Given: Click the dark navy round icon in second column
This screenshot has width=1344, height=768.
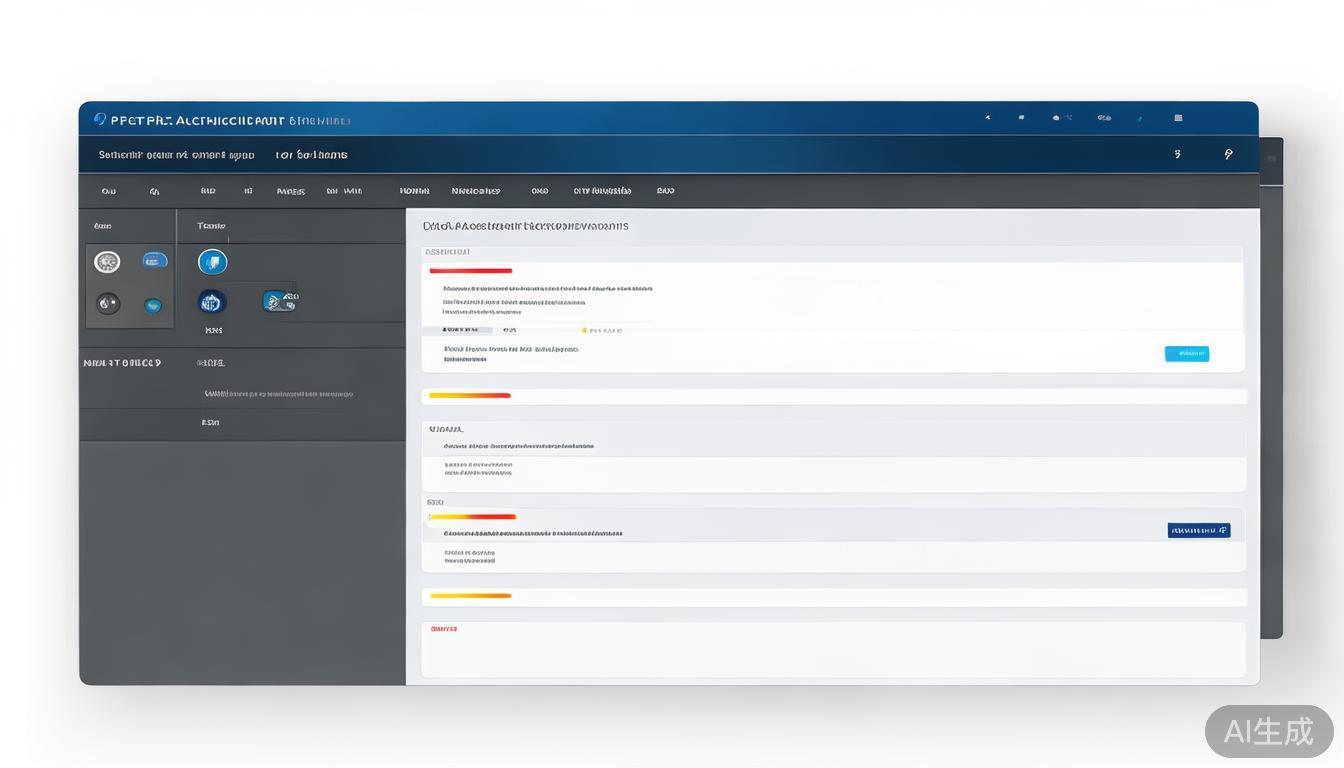Looking at the screenshot, I should (x=212, y=302).
